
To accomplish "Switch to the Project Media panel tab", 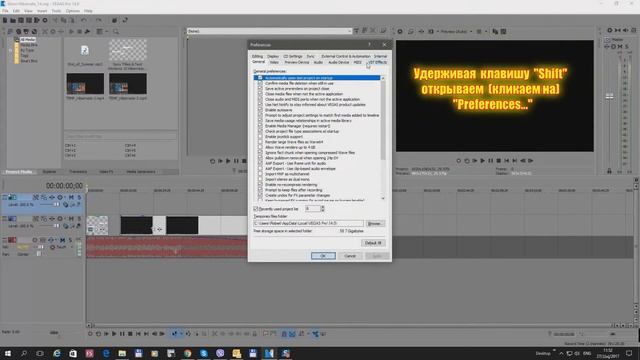I will click(x=18, y=172).
